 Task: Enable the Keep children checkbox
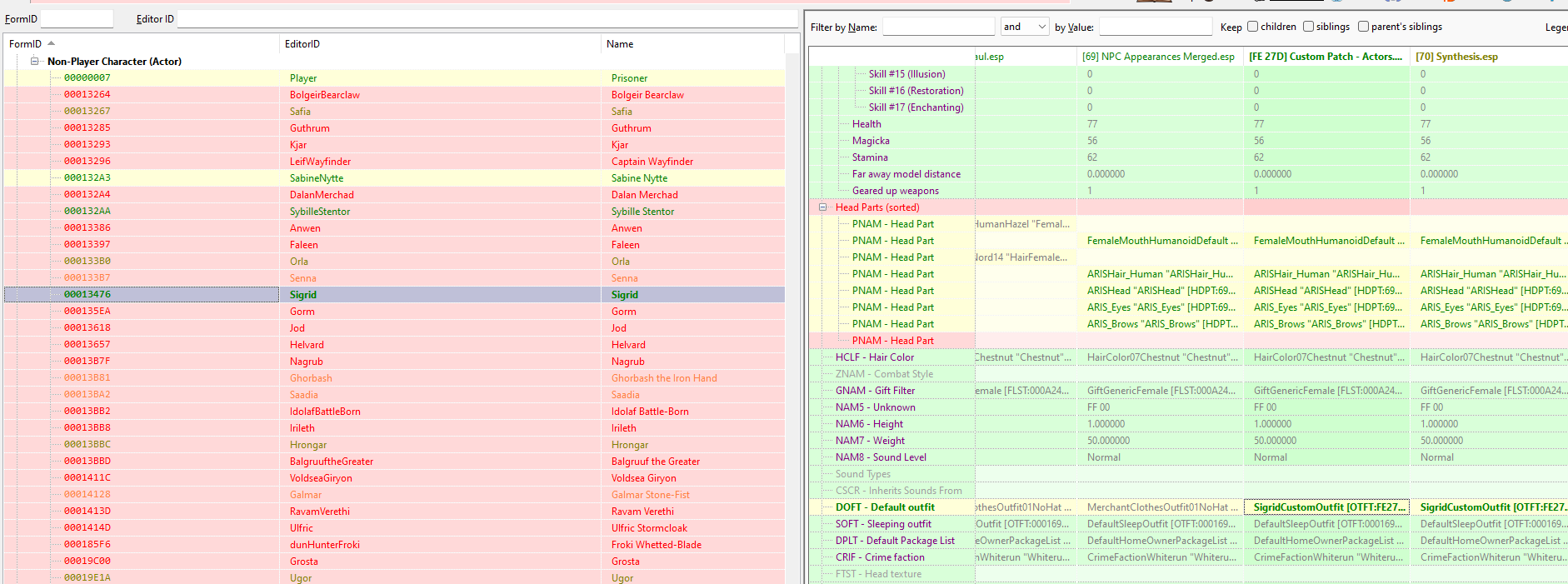click(1252, 27)
